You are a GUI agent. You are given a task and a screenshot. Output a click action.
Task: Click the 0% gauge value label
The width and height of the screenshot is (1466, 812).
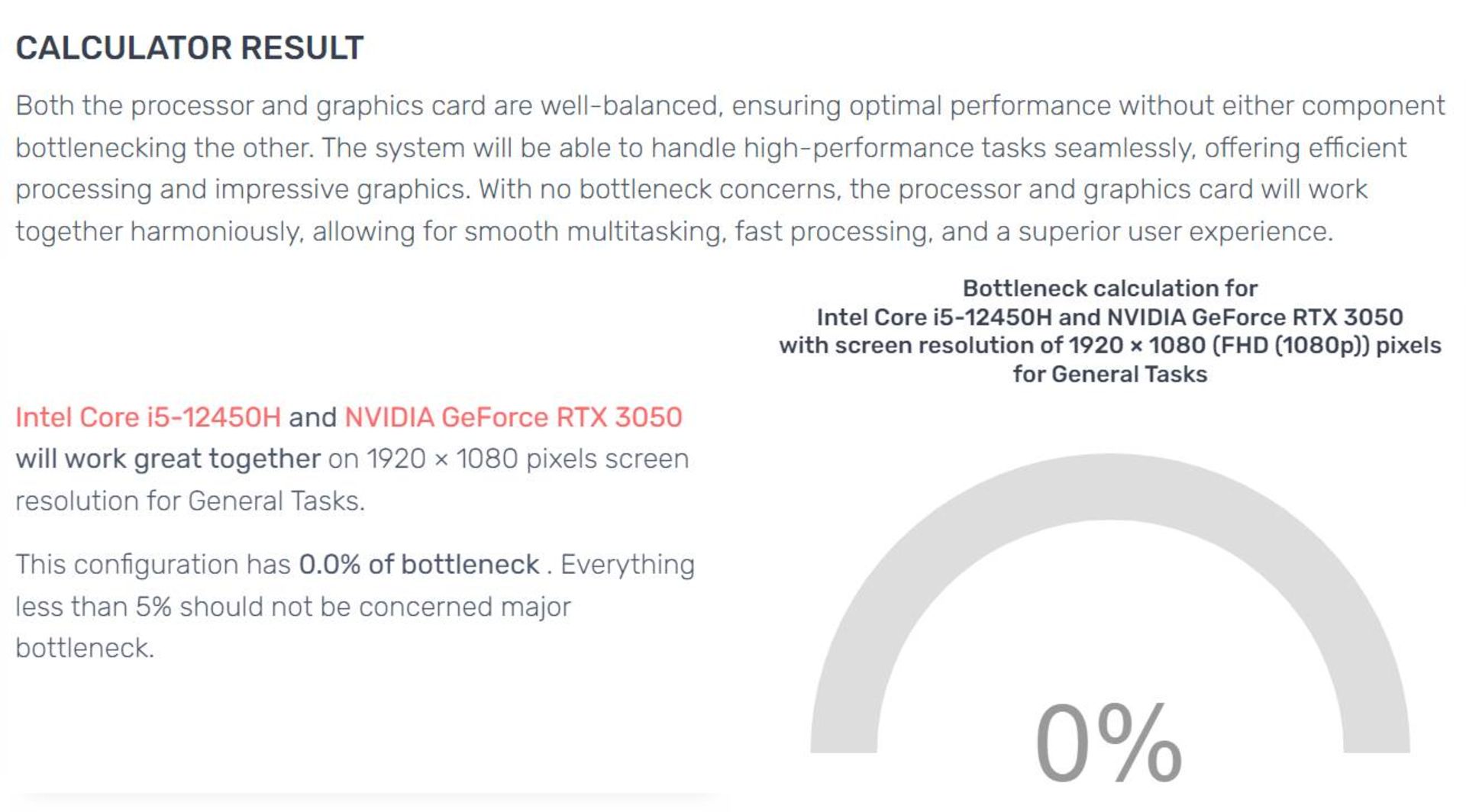pyautogui.click(x=1109, y=743)
